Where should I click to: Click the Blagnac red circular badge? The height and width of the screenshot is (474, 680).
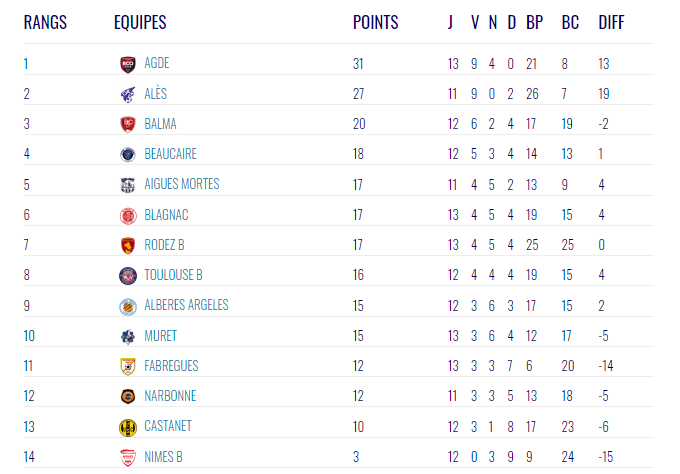128,216
